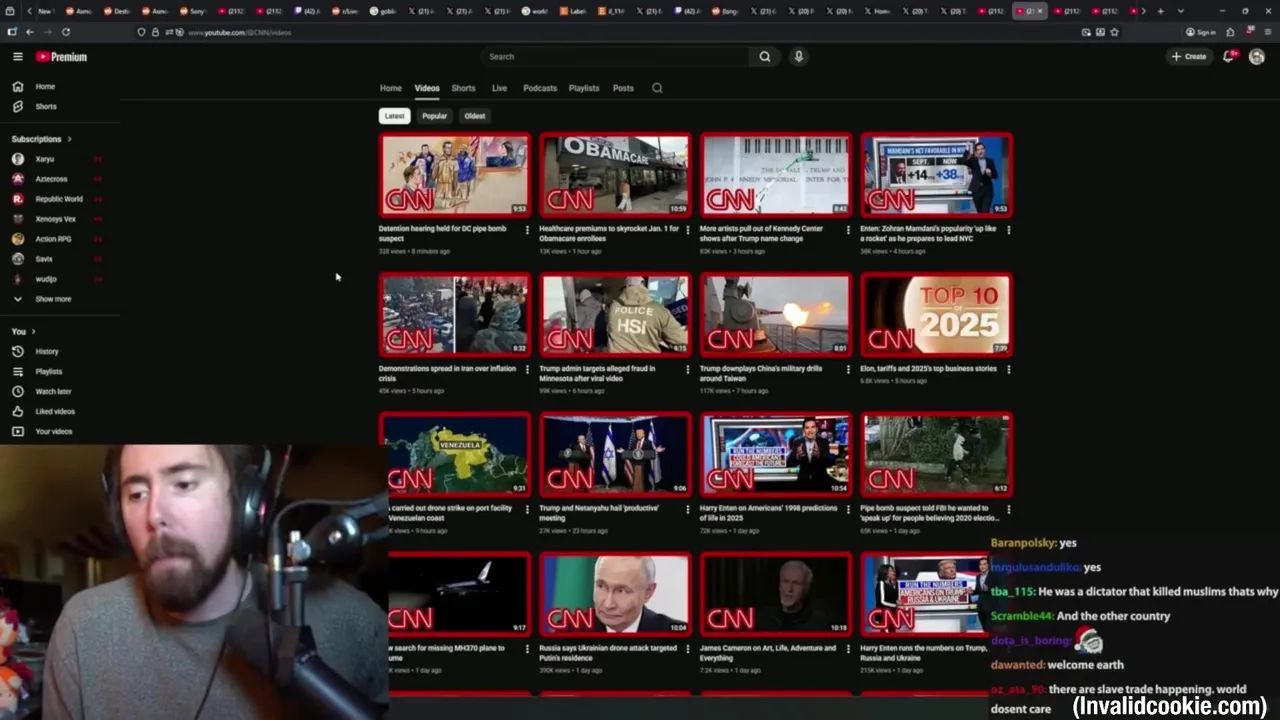Open the account avatar menu
The width and height of the screenshot is (1280, 720).
(1257, 57)
